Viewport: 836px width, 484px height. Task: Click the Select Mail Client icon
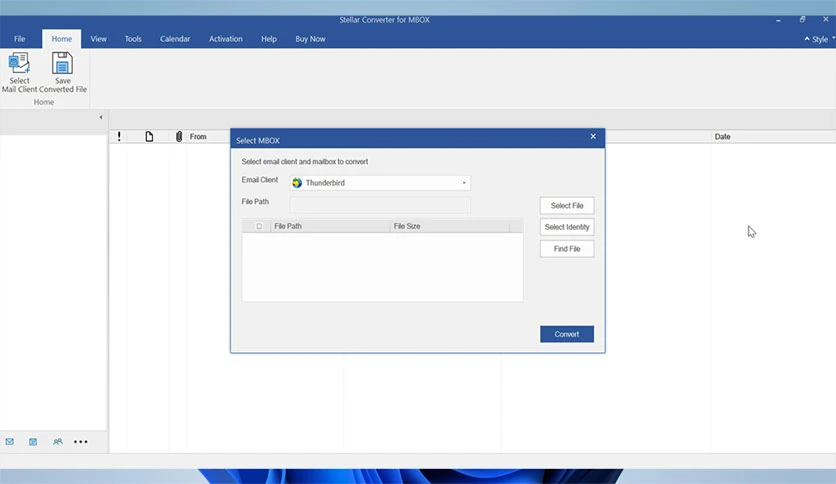[x=19, y=63]
